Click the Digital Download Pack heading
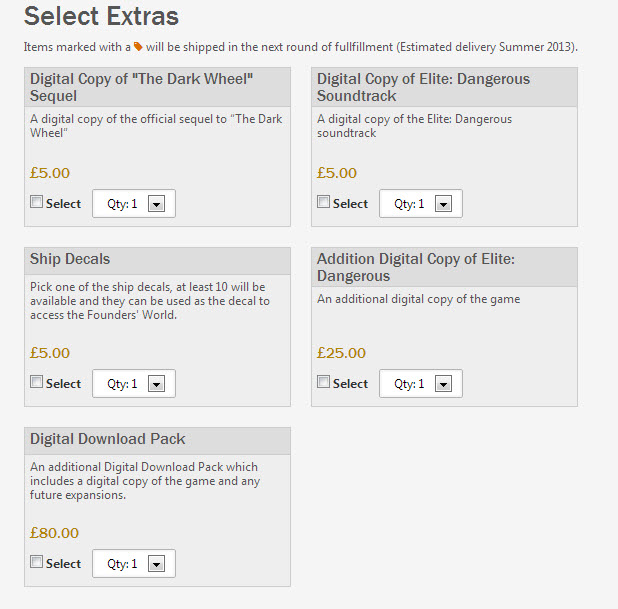The height and width of the screenshot is (609, 618). click(x=108, y=439)
